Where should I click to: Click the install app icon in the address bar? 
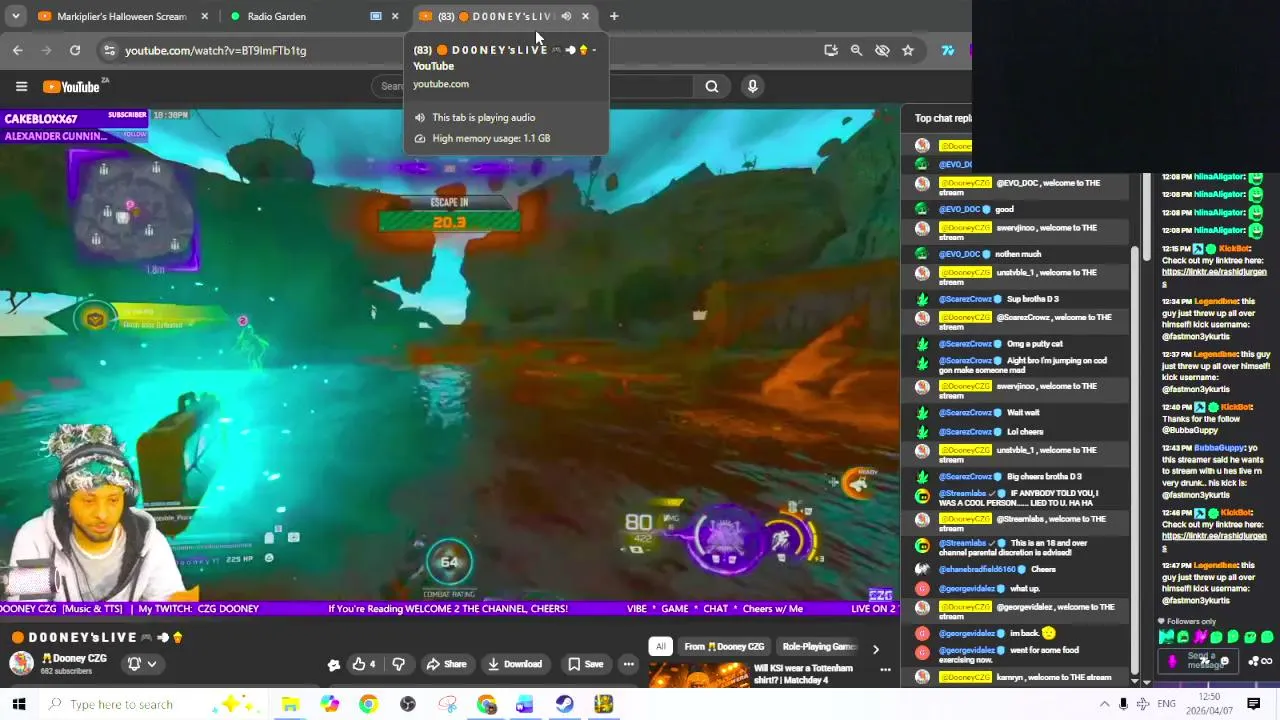(831, 50)
